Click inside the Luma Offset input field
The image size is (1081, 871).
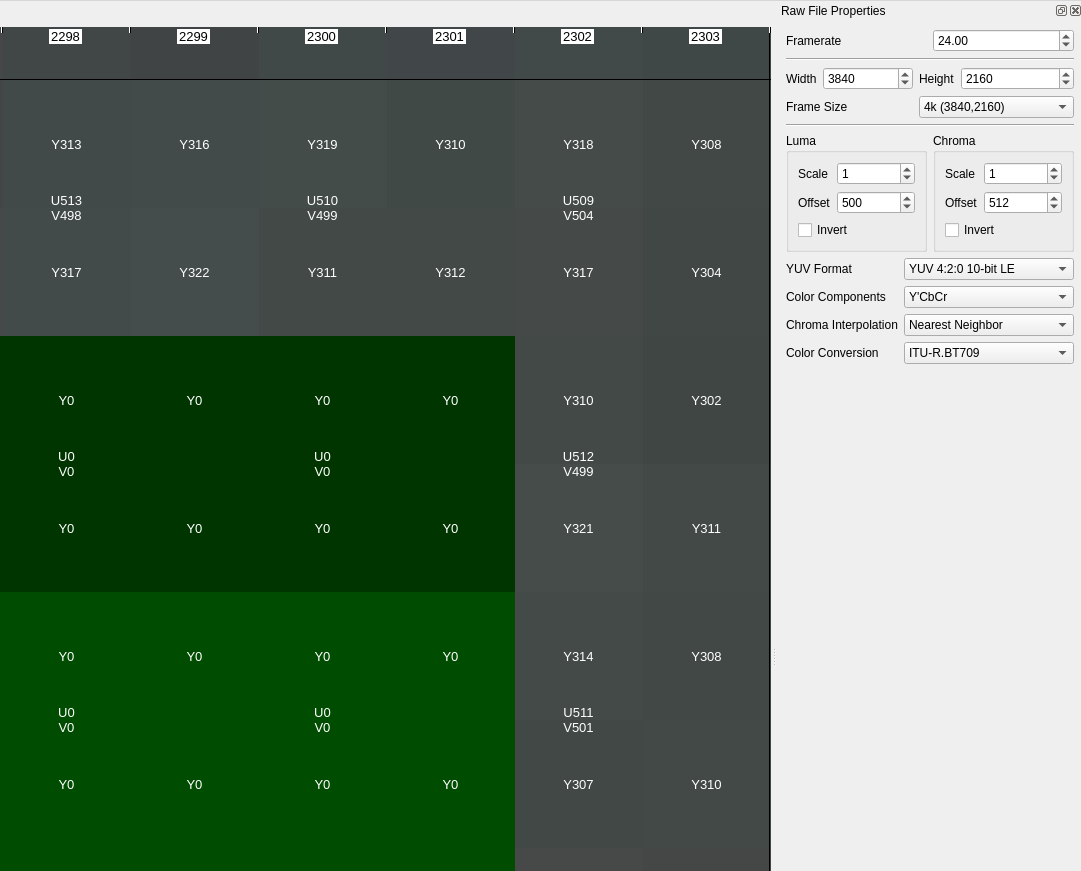(865, 202)
